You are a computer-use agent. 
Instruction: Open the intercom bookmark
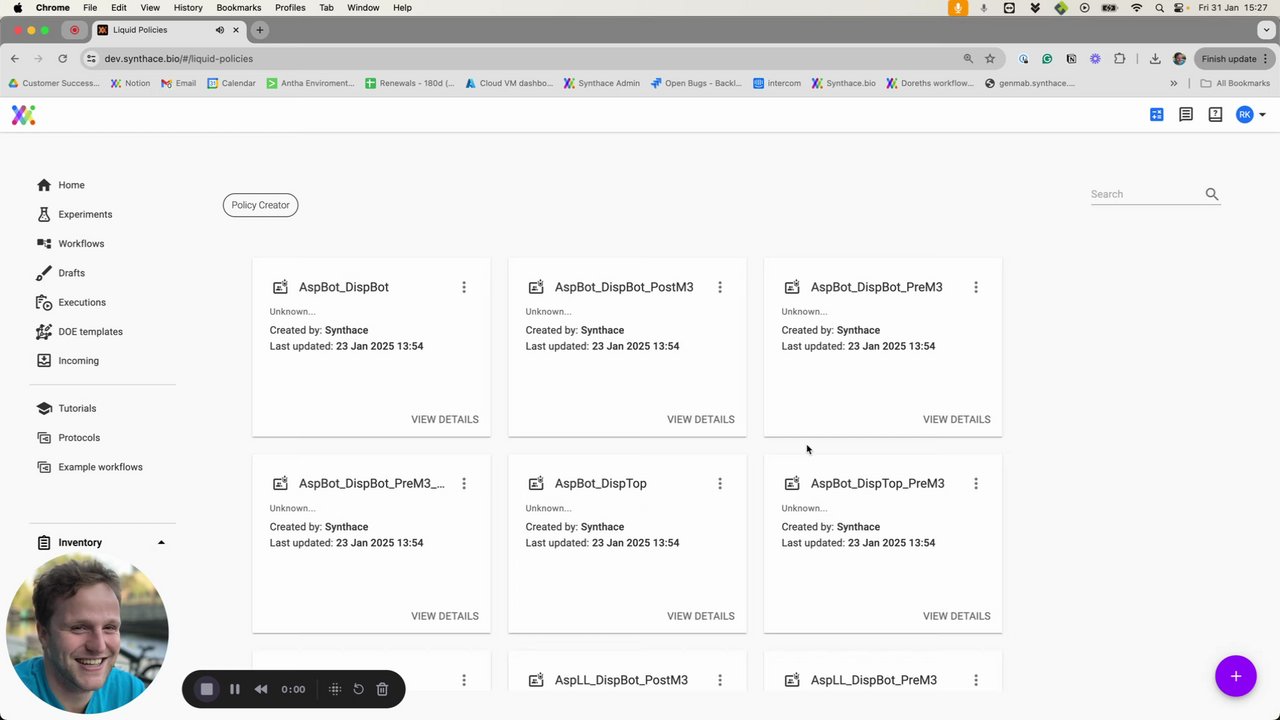tap(777, 83)
